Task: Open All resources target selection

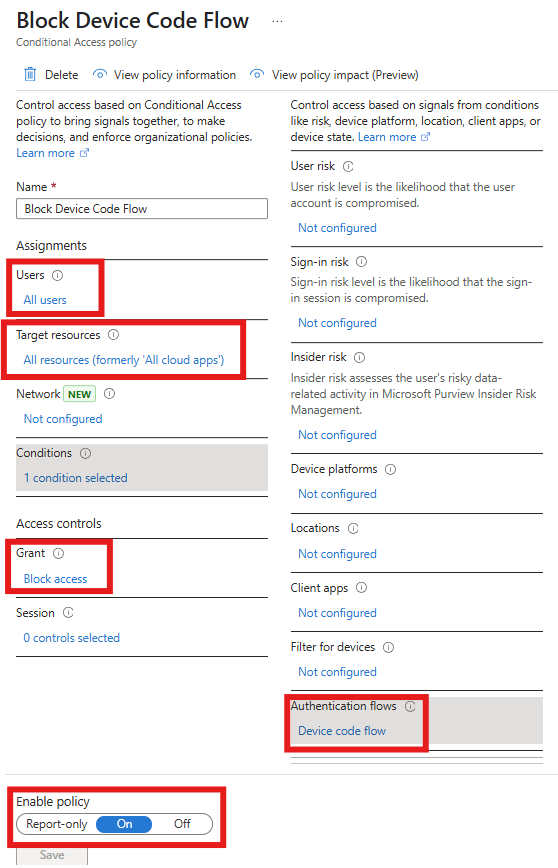Action: [x=123, y=360]
